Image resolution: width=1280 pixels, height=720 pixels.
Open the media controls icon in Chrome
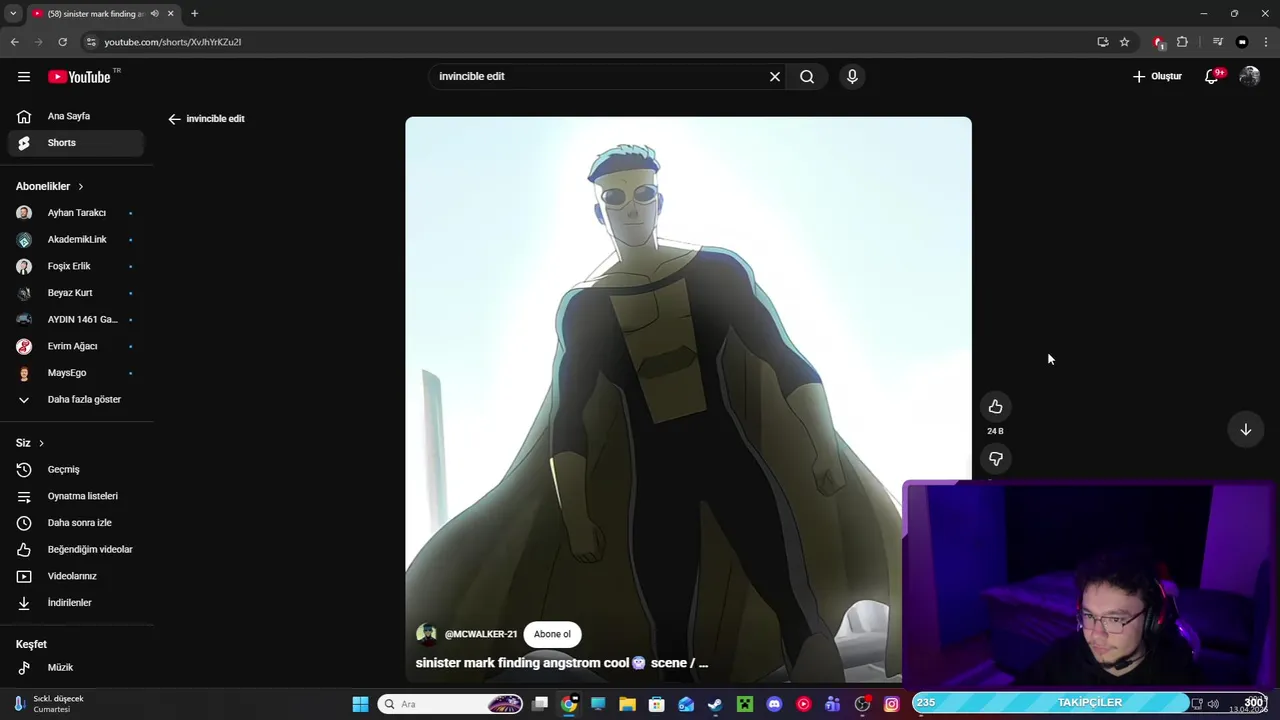(x=1217, y=42)
